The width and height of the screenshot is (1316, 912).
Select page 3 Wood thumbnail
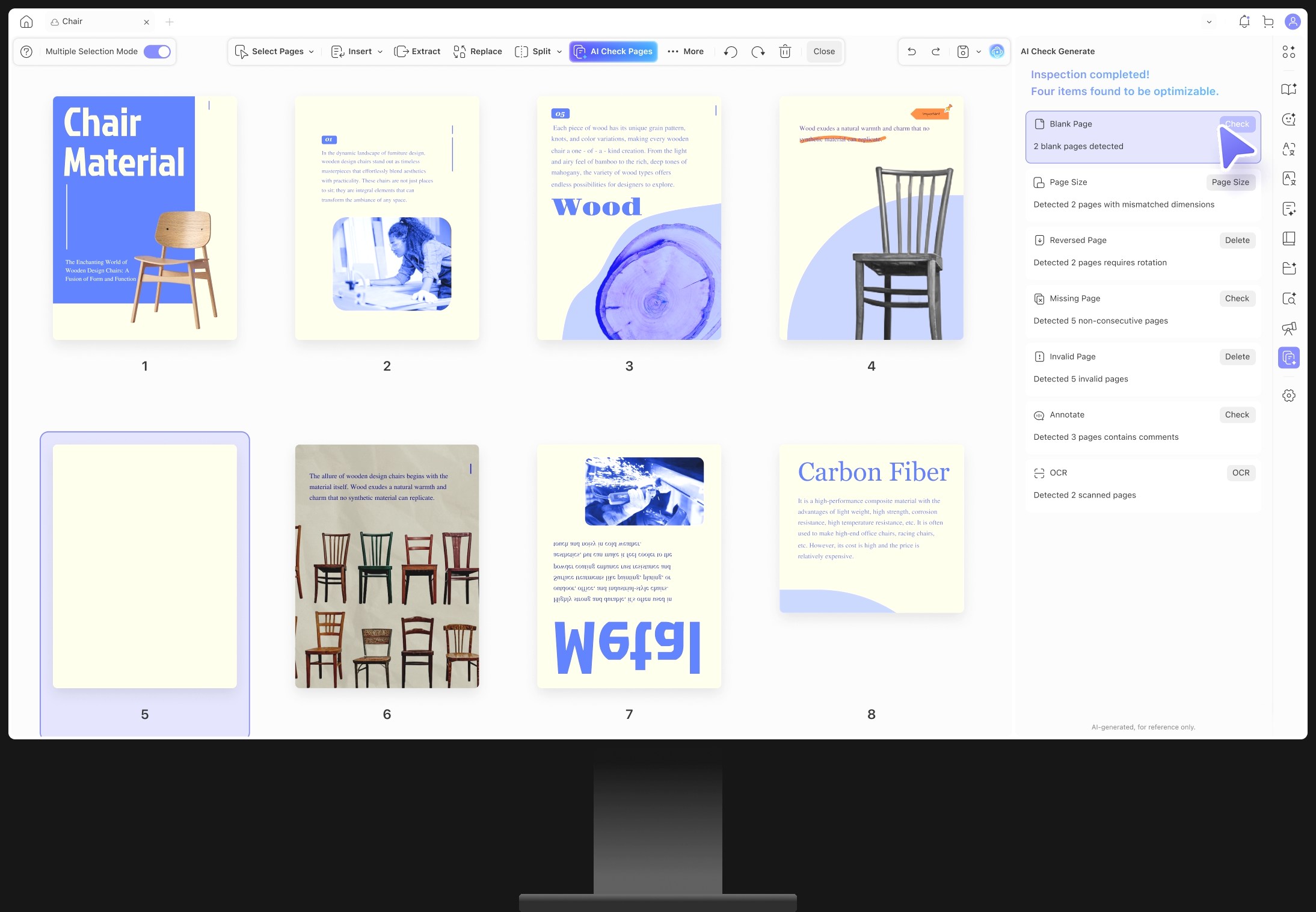(629, 218)
